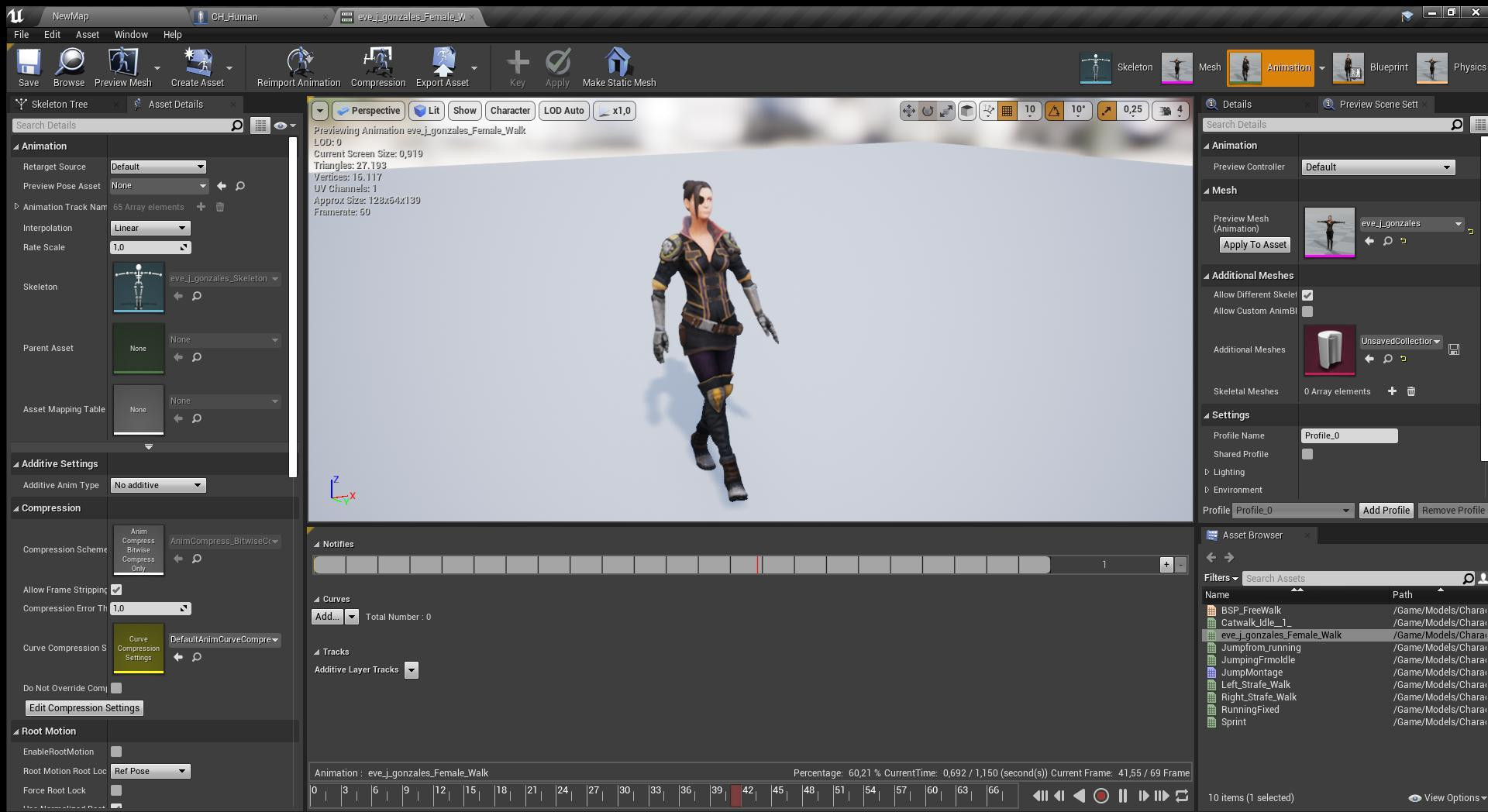This screenshot has height=812, width=1488.
Task: Enable Shared Profile checkbox
Action: 1307,454
